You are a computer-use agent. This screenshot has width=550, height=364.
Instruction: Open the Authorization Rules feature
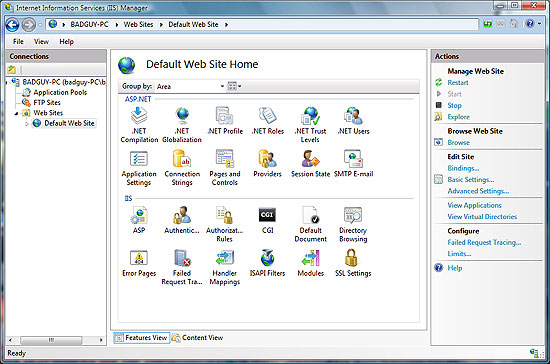pyautogui.click(x=224, y=224)
